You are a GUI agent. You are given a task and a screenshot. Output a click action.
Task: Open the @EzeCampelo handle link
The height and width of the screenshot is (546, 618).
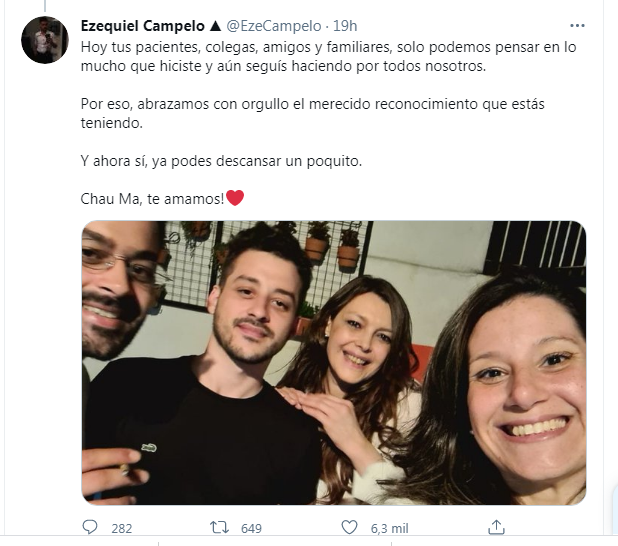274,26
